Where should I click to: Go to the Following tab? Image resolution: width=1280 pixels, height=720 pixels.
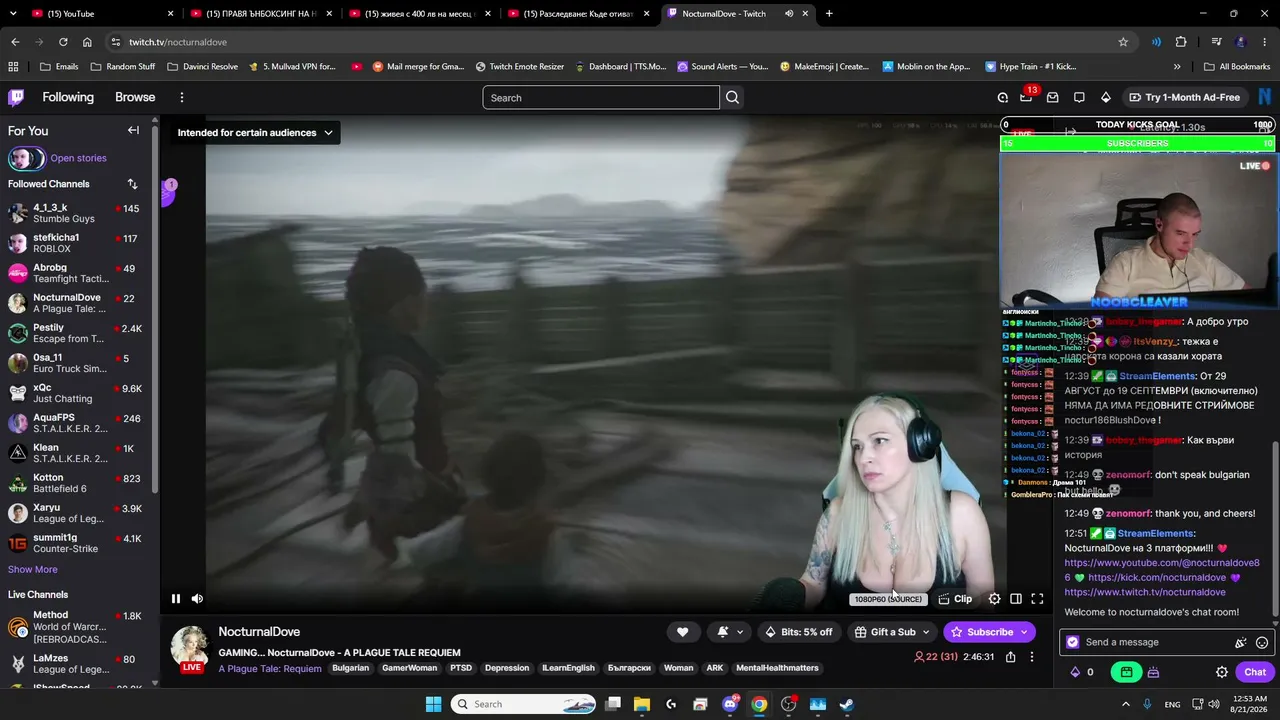pos(68,97)
